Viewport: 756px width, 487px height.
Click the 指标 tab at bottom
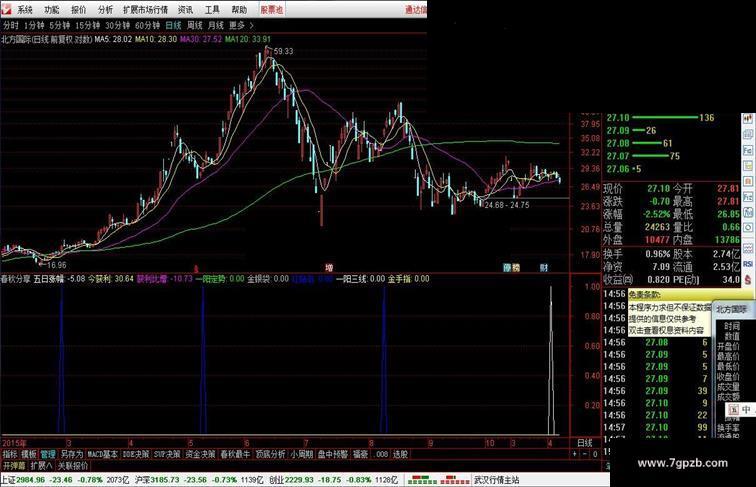point(10,454)
